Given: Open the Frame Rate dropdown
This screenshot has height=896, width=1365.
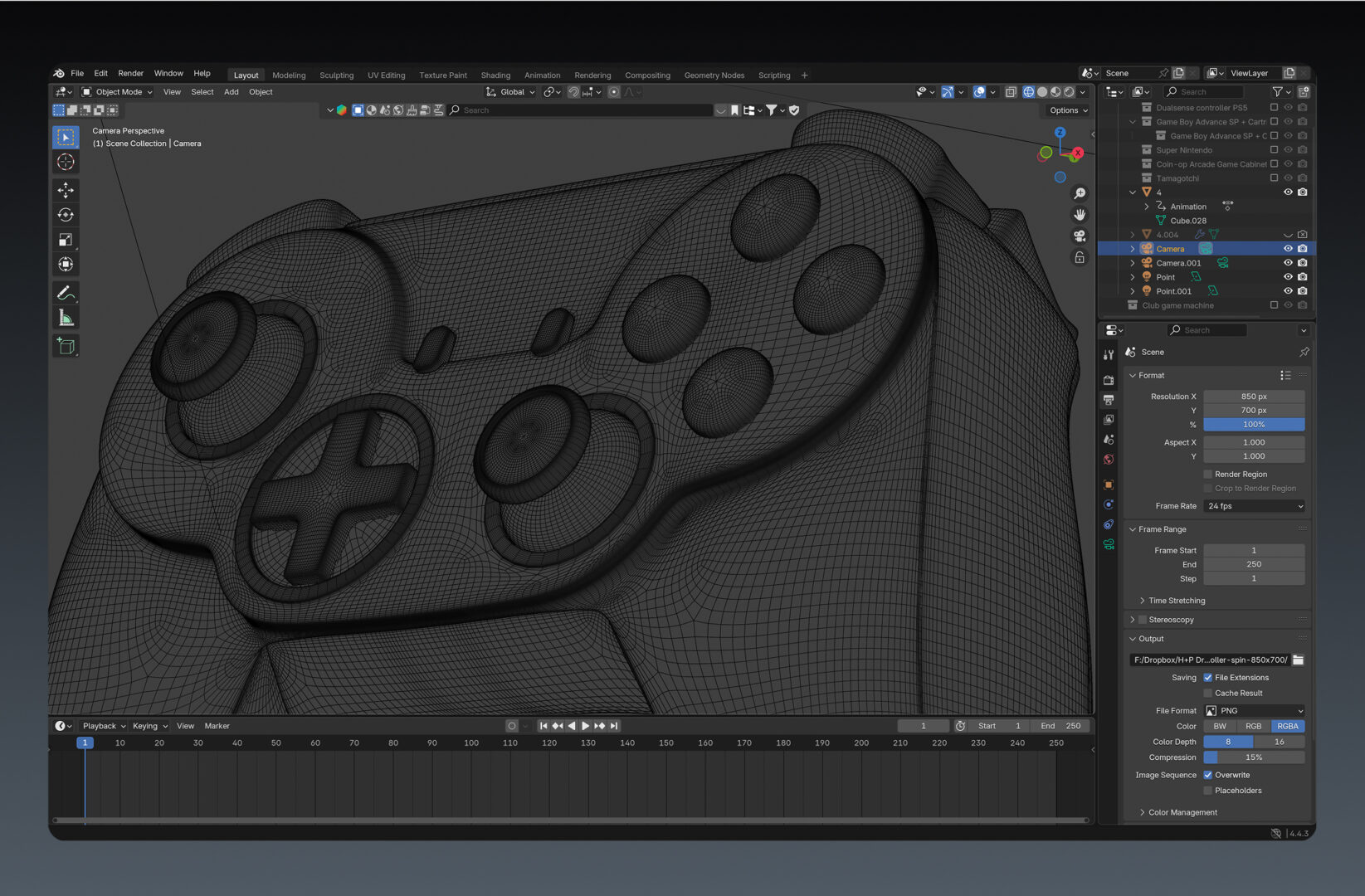Looking at the screenshot, I should tap(1254, 506).
